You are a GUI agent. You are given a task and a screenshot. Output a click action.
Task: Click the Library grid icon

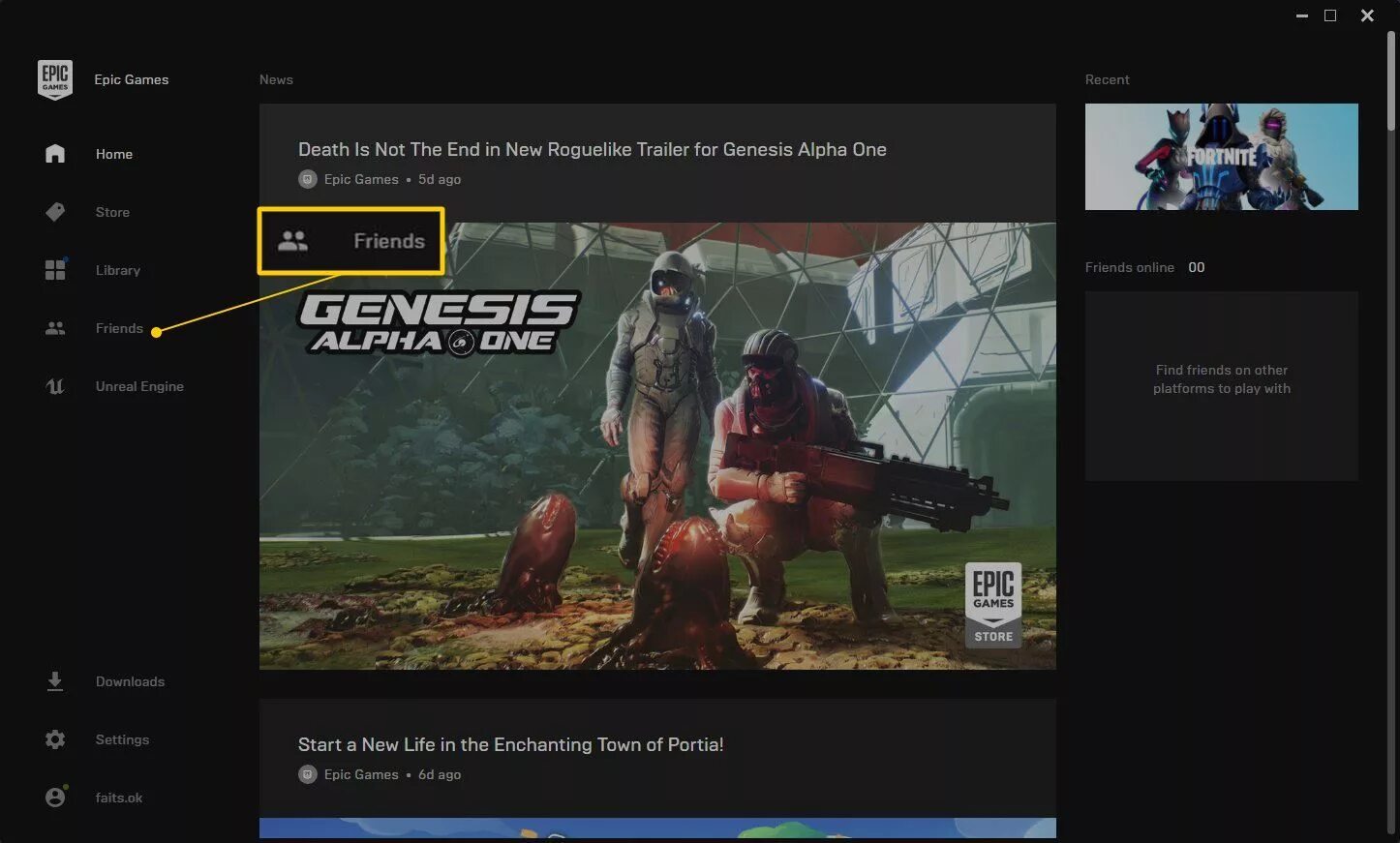(55, 270)
